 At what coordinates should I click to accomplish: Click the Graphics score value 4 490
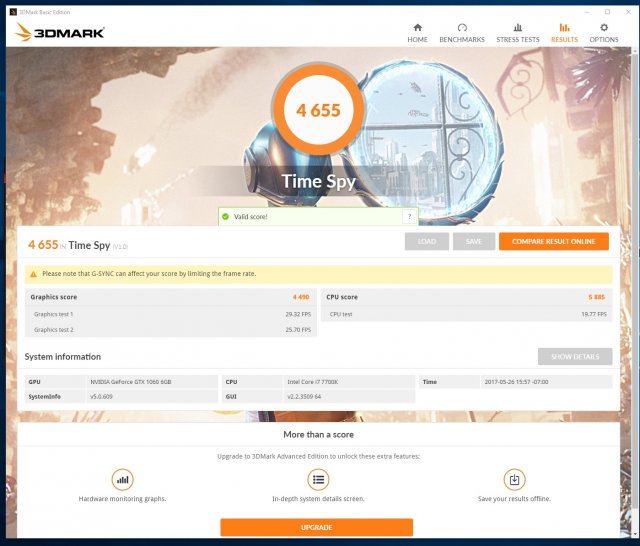pyautogui.click(x=301, y=297)
